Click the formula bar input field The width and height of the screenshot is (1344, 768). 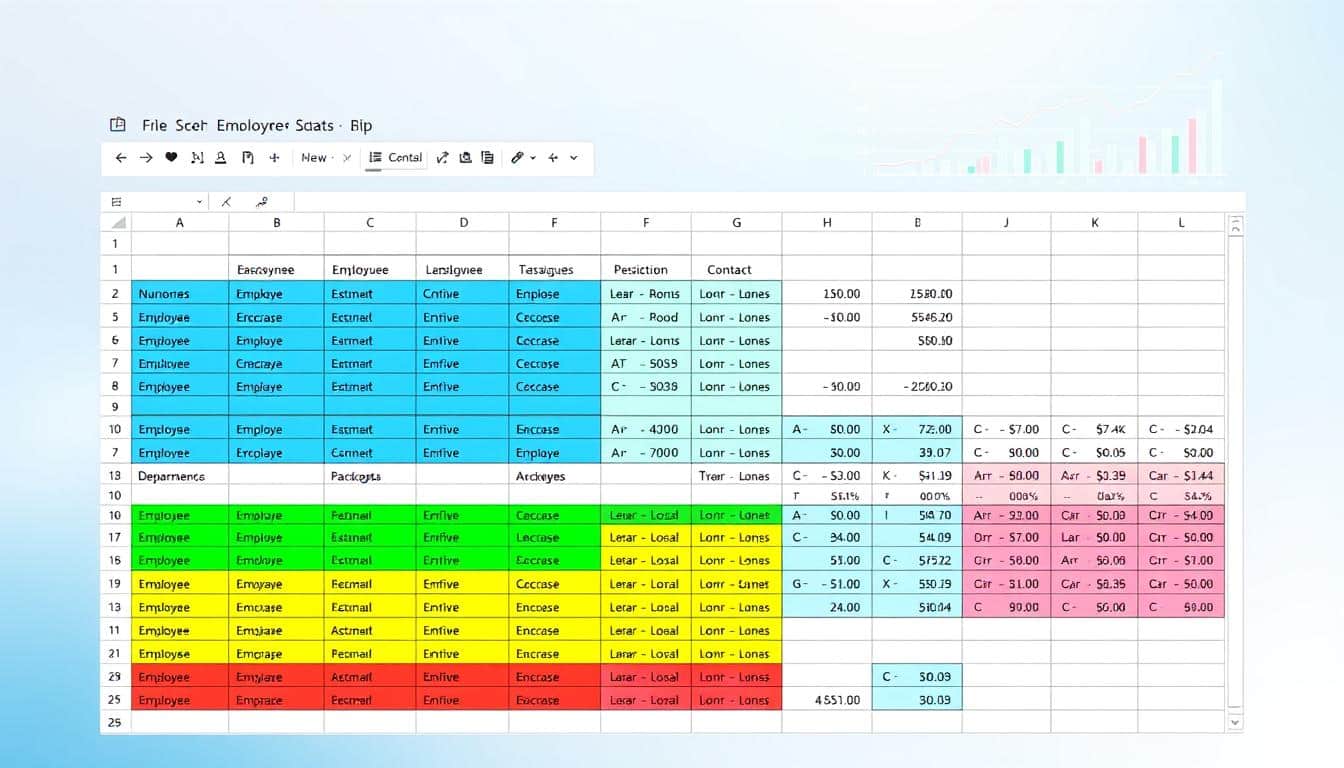click(x=768, y=202)
